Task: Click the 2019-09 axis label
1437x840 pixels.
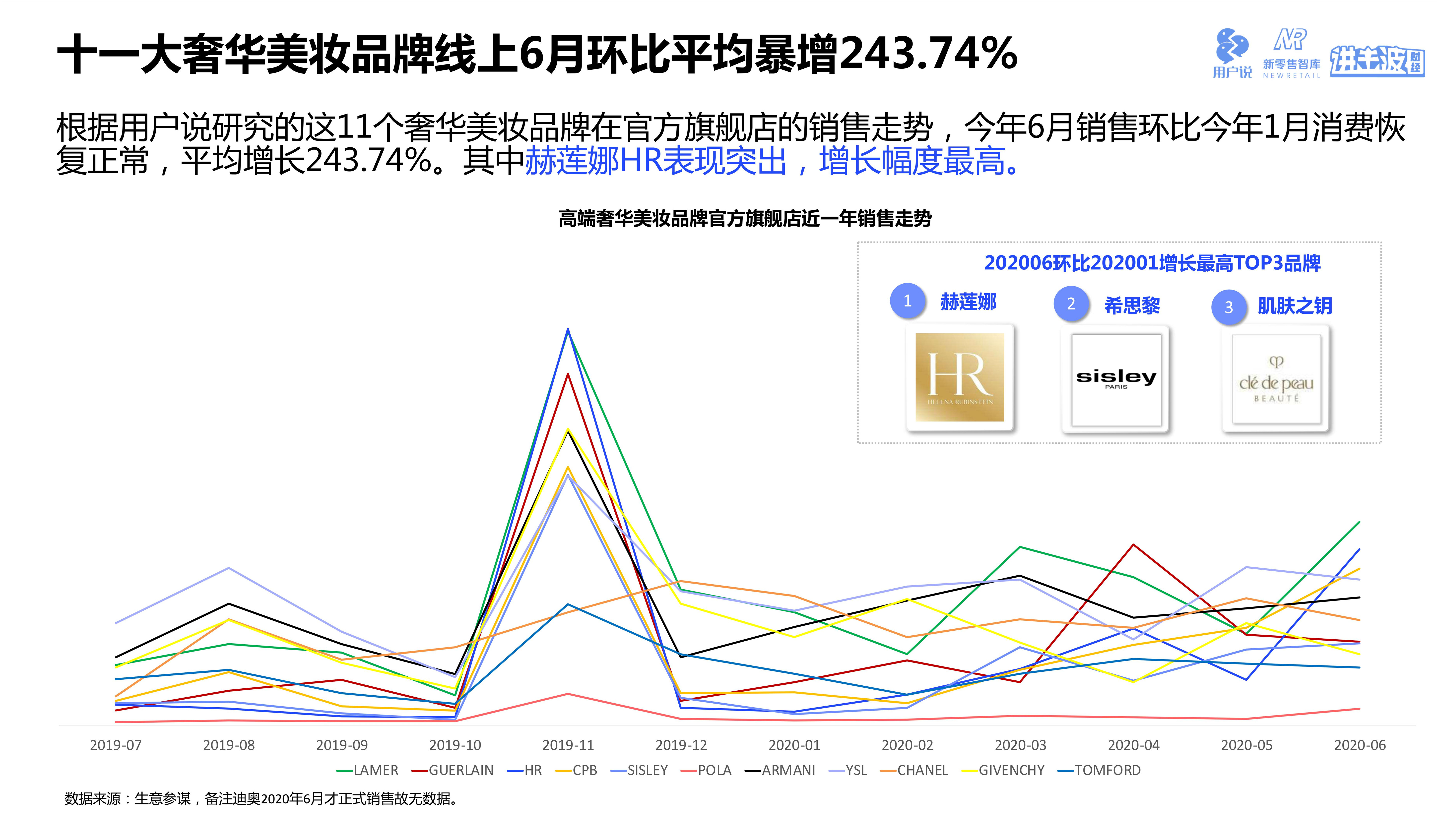Action: click(342, 745)
